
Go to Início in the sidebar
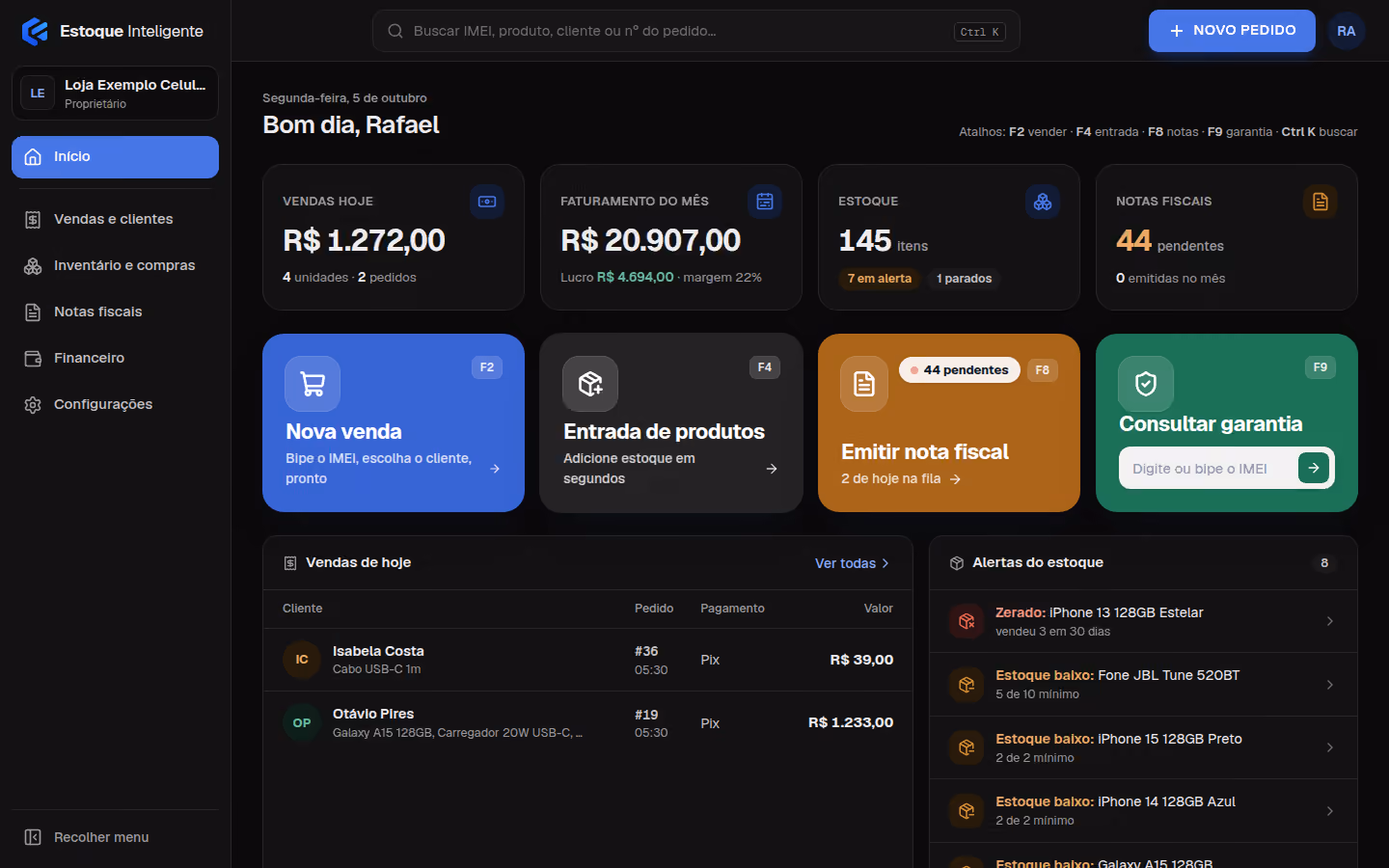click(x=115, y=157)
